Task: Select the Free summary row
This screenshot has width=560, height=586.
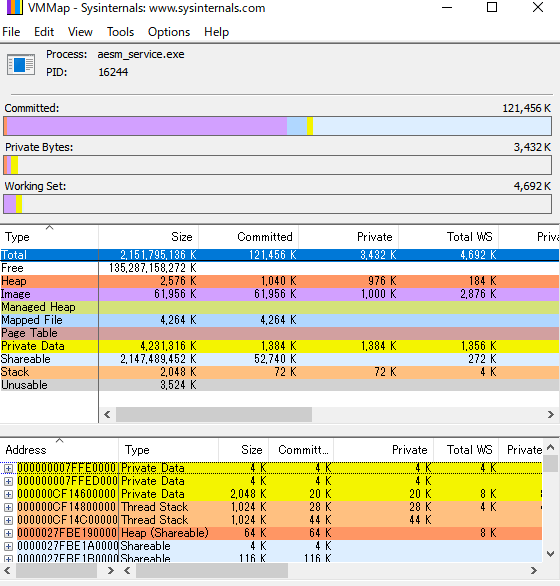Action: 280,268
